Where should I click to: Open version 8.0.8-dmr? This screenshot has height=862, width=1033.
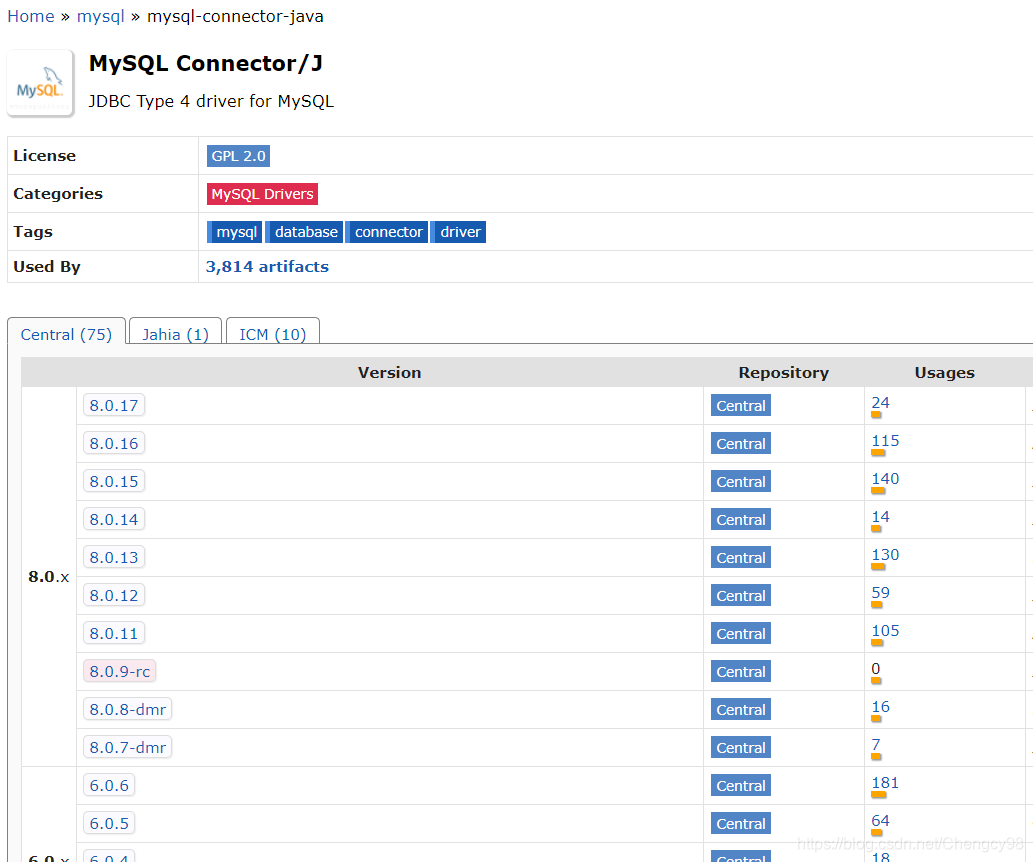[x=128, y=710]
